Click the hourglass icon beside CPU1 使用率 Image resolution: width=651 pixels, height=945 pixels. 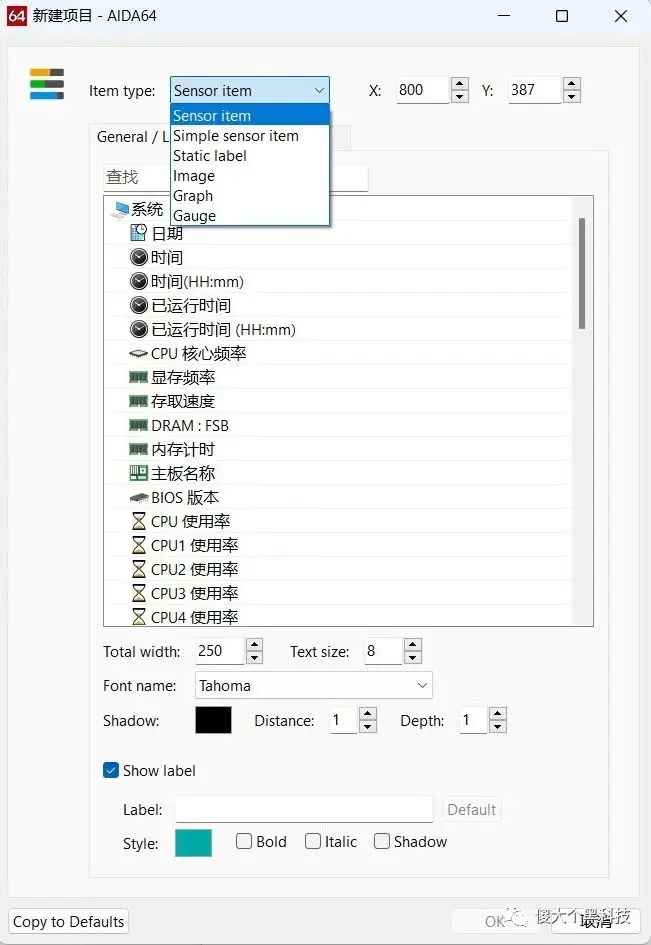click(139, 545)
